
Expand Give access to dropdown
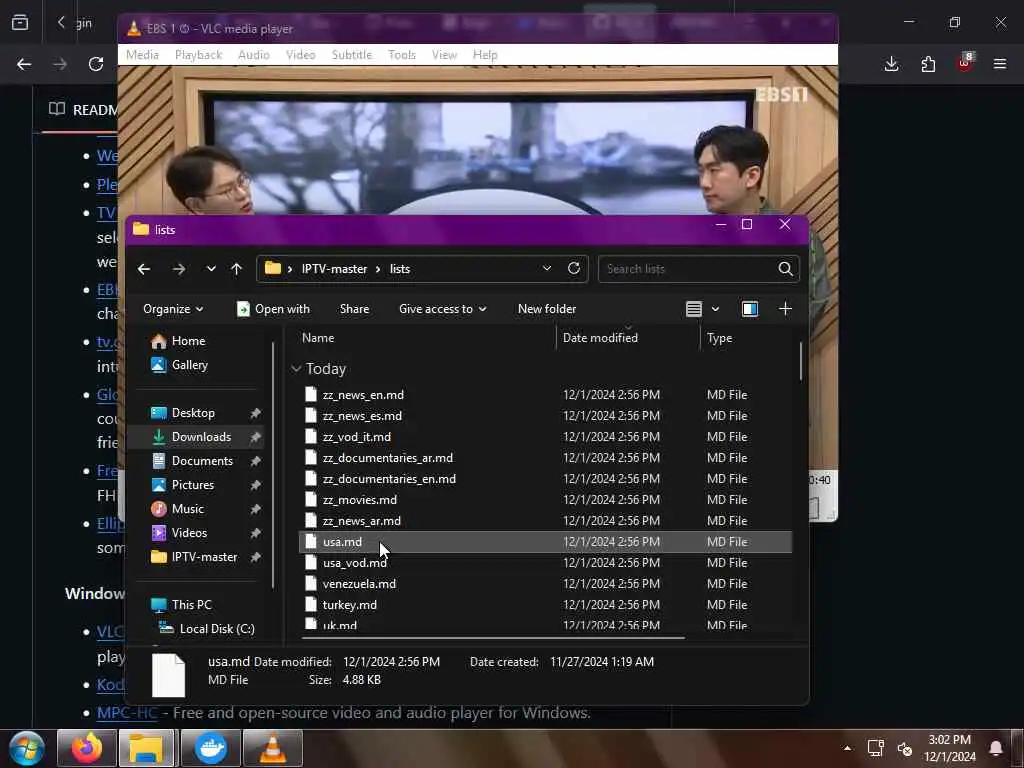pyautogui.click(x=443, y=309)
